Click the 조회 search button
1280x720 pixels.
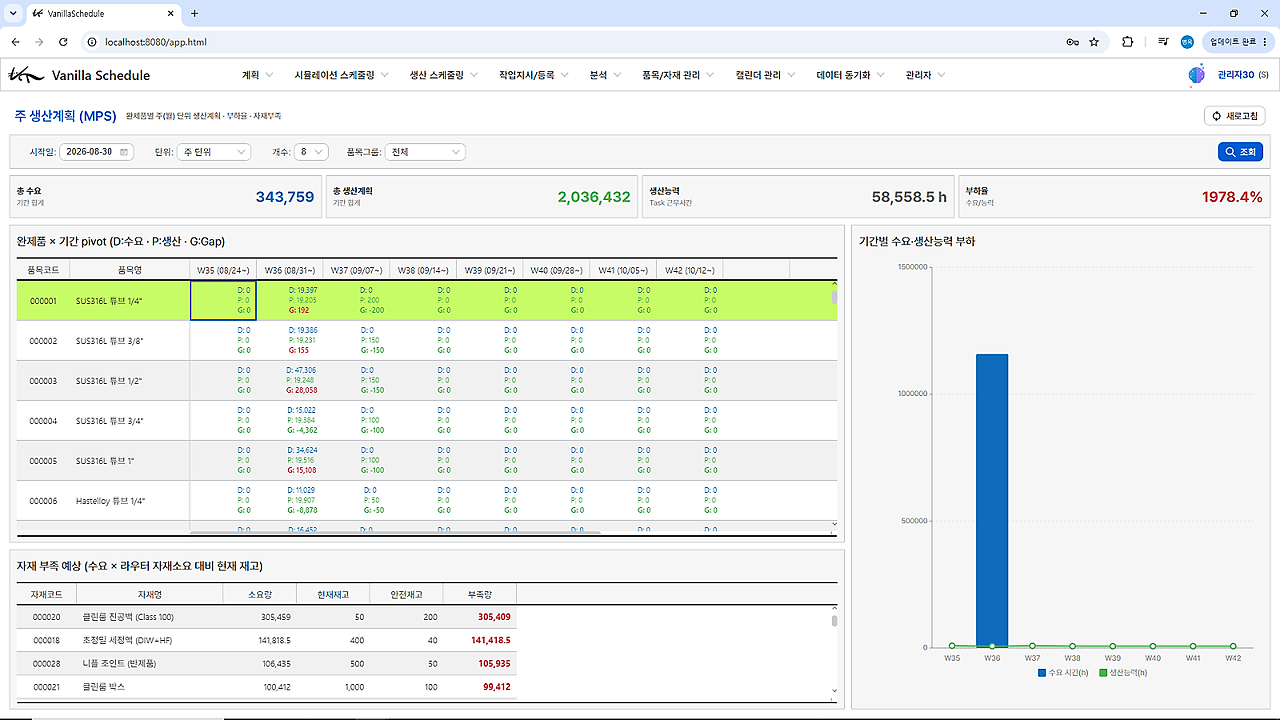(1240, 152)
